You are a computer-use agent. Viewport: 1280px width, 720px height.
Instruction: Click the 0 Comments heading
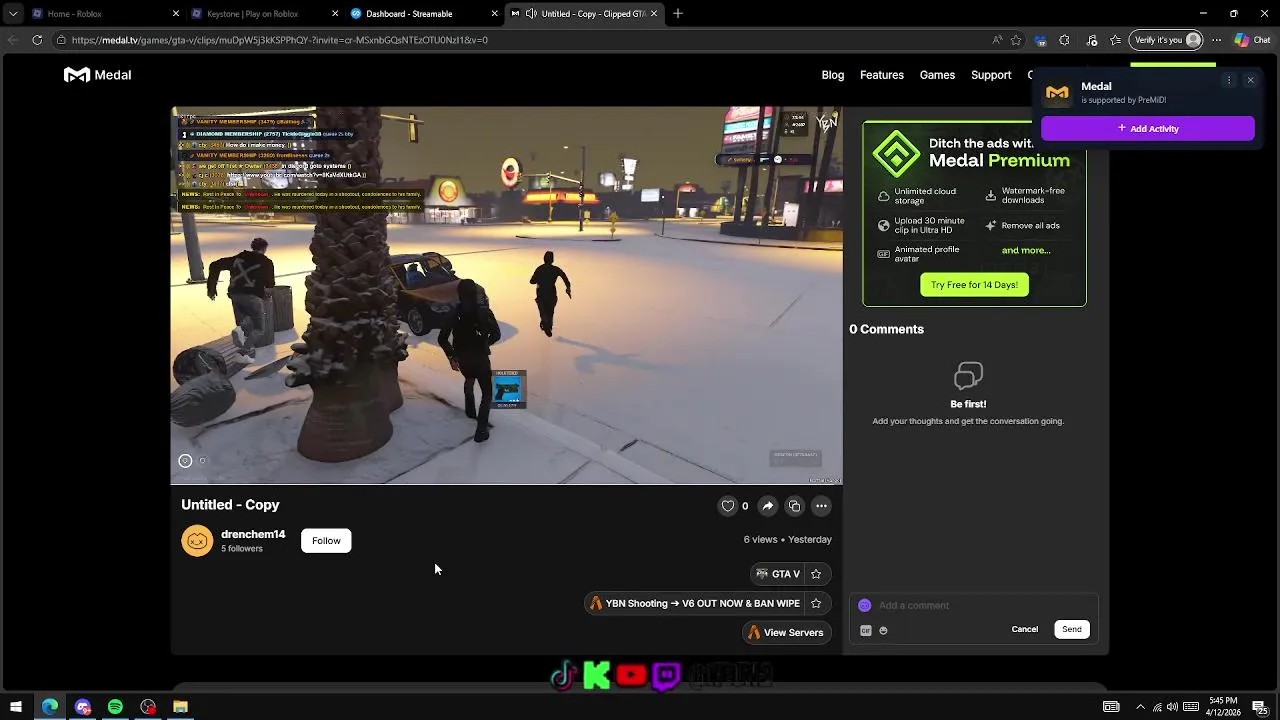pos(886,329)
